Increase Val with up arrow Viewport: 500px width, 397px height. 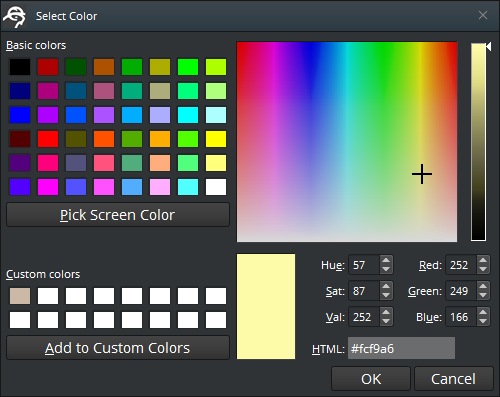click(386, 312)
